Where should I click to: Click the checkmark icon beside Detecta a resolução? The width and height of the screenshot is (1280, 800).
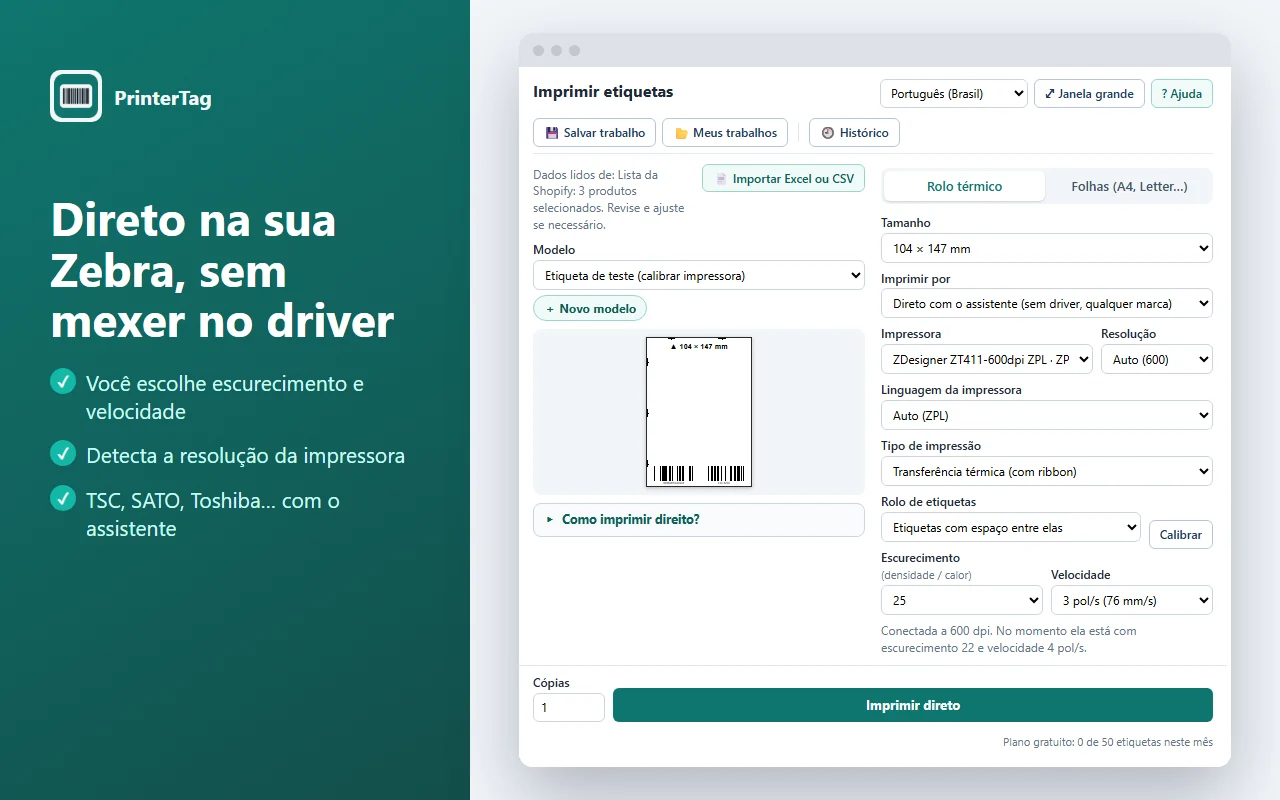(63, 454)
